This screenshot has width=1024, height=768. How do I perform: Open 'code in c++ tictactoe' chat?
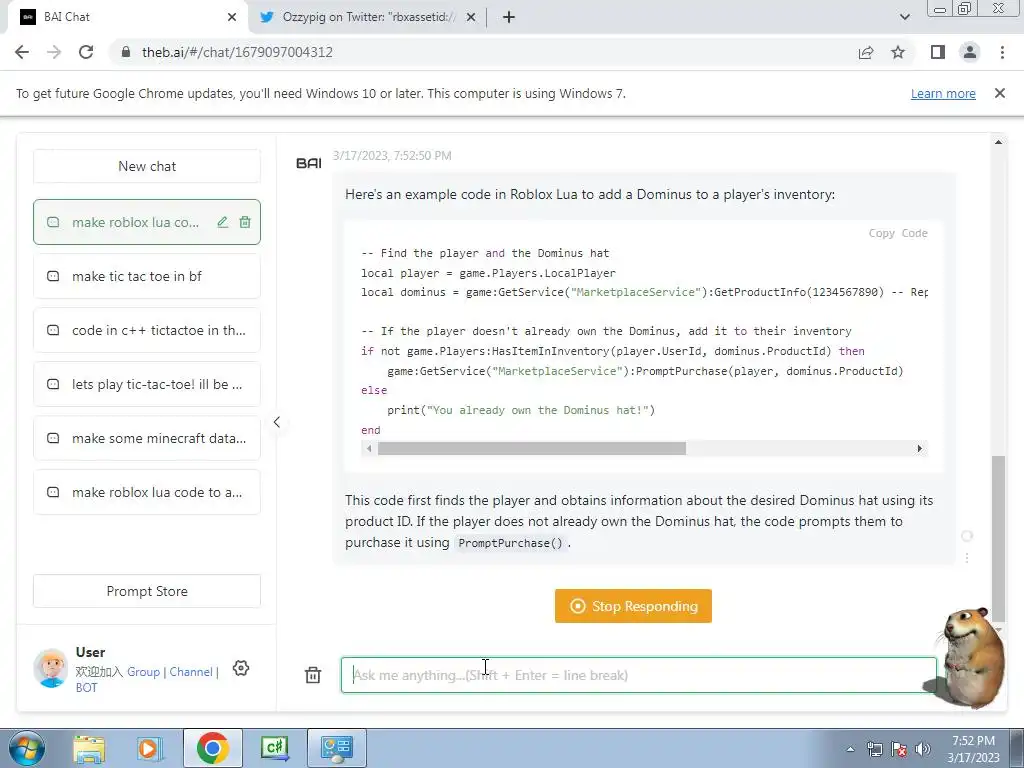click(147, 330)
